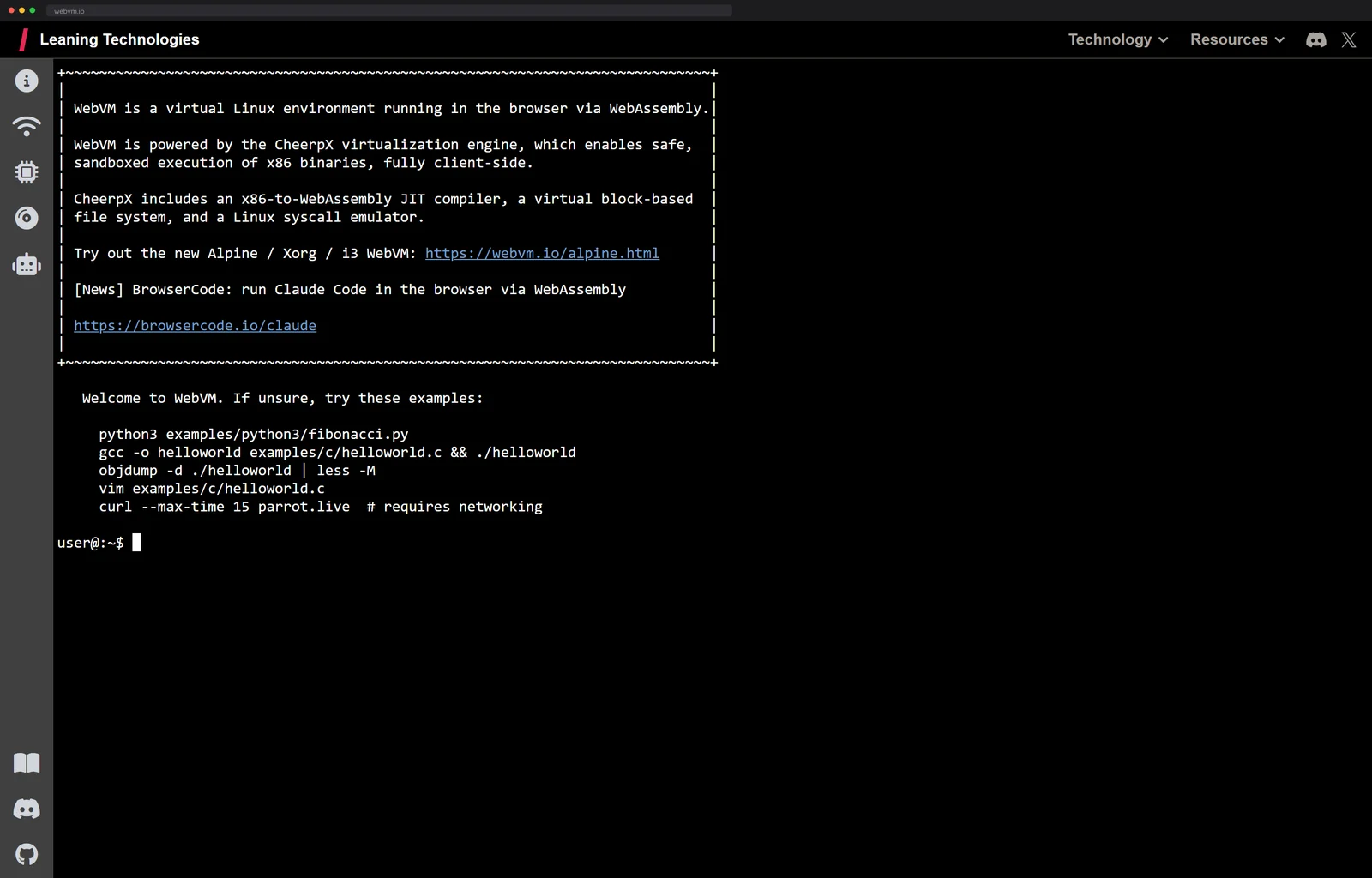The height and width of the screenshot is (878, 1372).
Task: Click the Leaning Technologies brand name
Action: click(119, 39)
